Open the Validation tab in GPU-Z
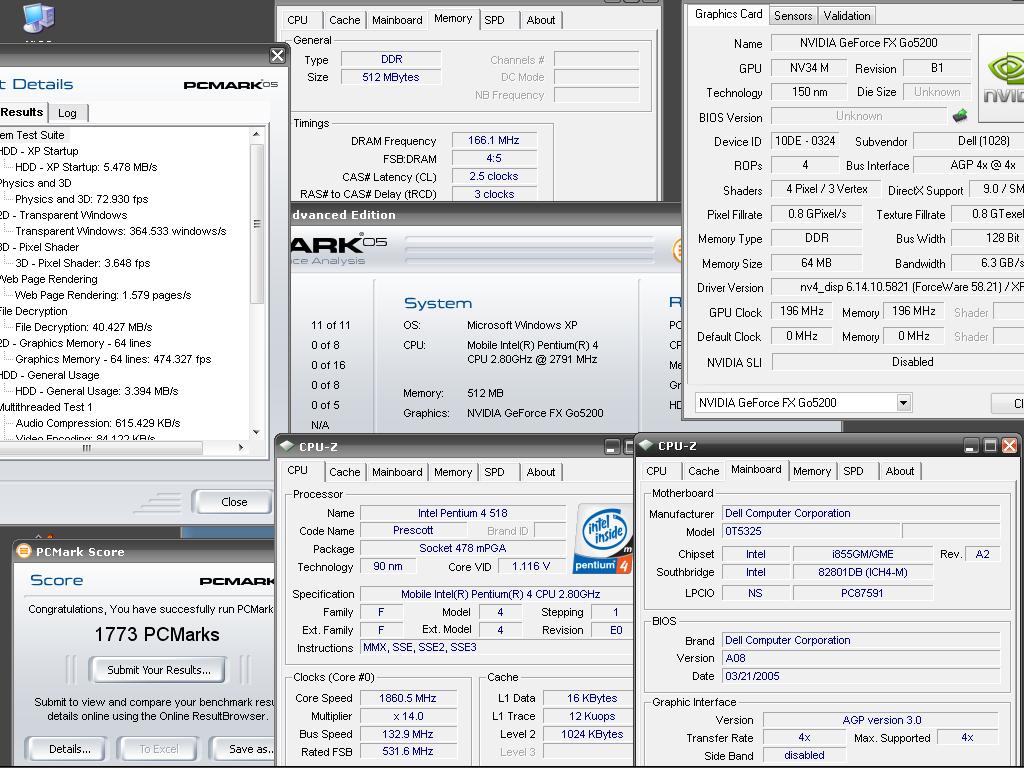The width and height of the screenshot is (1024, 768). click(x=846, y=16)
